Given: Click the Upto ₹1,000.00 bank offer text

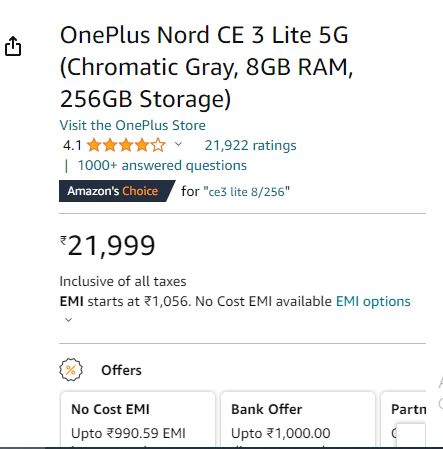Looking at the screenshot, I should [x=281, y=433].
